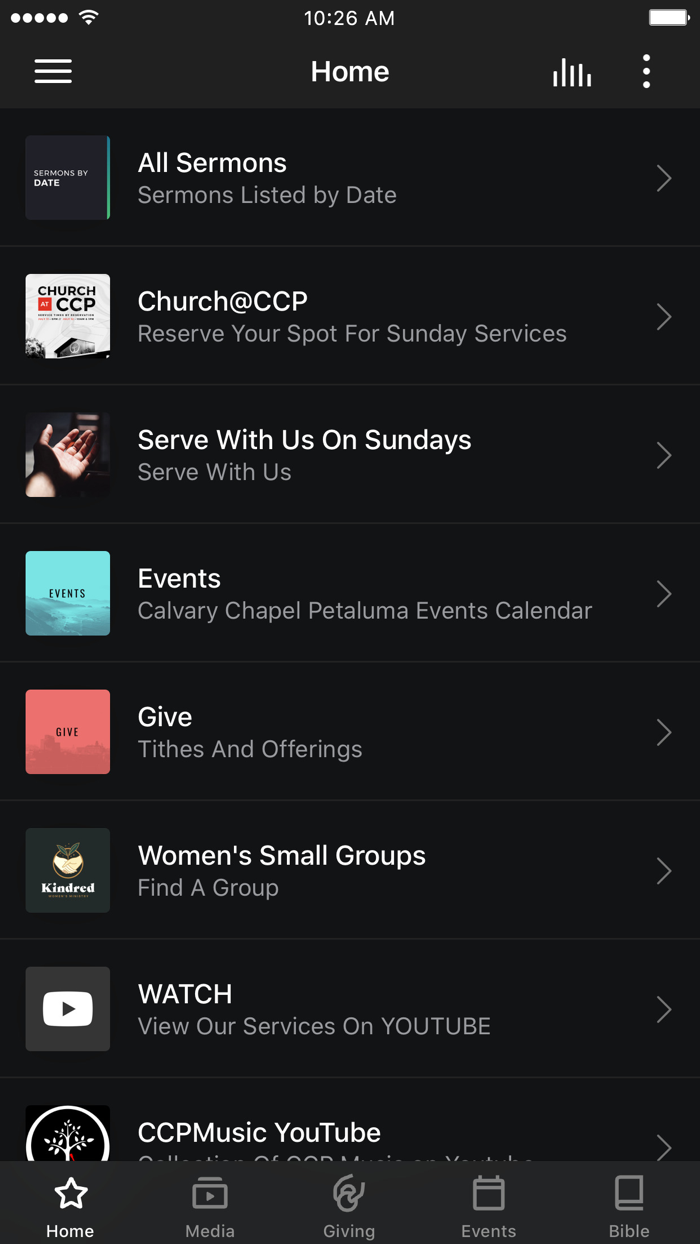Open the three-dot overflow menu
The image size is (700, 1244).
pos(646,71)
